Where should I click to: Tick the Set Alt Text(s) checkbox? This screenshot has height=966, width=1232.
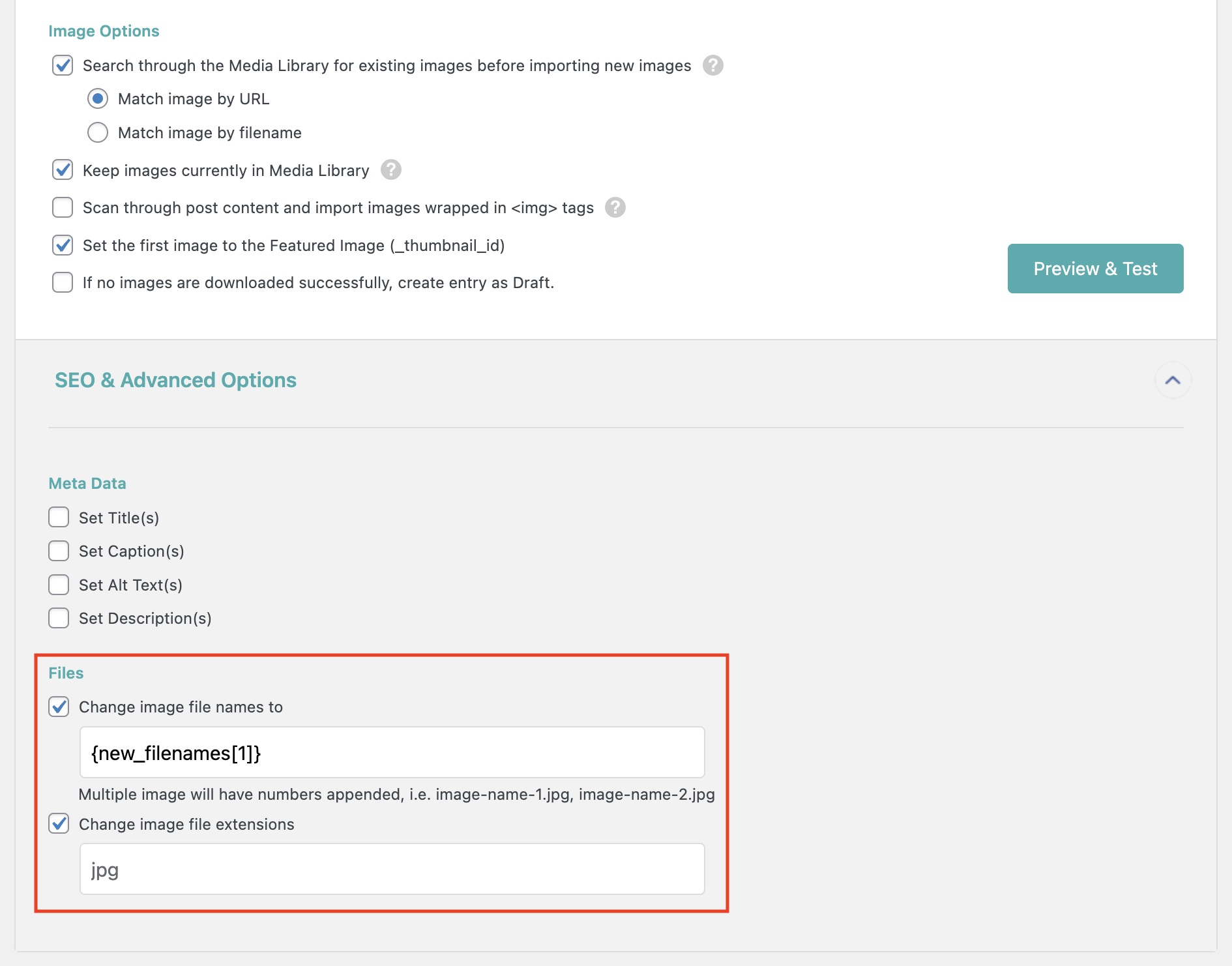pyautogui.click(x=59, y=585)
